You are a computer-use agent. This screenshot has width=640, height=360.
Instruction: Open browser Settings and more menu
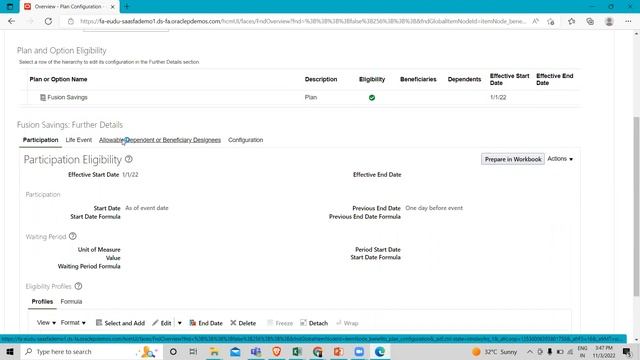pos(628,21)
